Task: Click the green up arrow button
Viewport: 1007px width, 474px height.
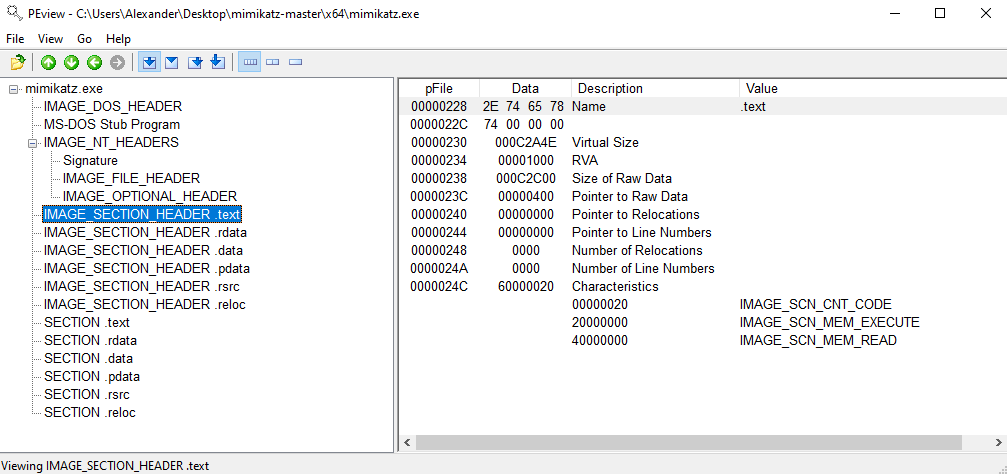Action: pyautogui.click(x=48, y=62)
